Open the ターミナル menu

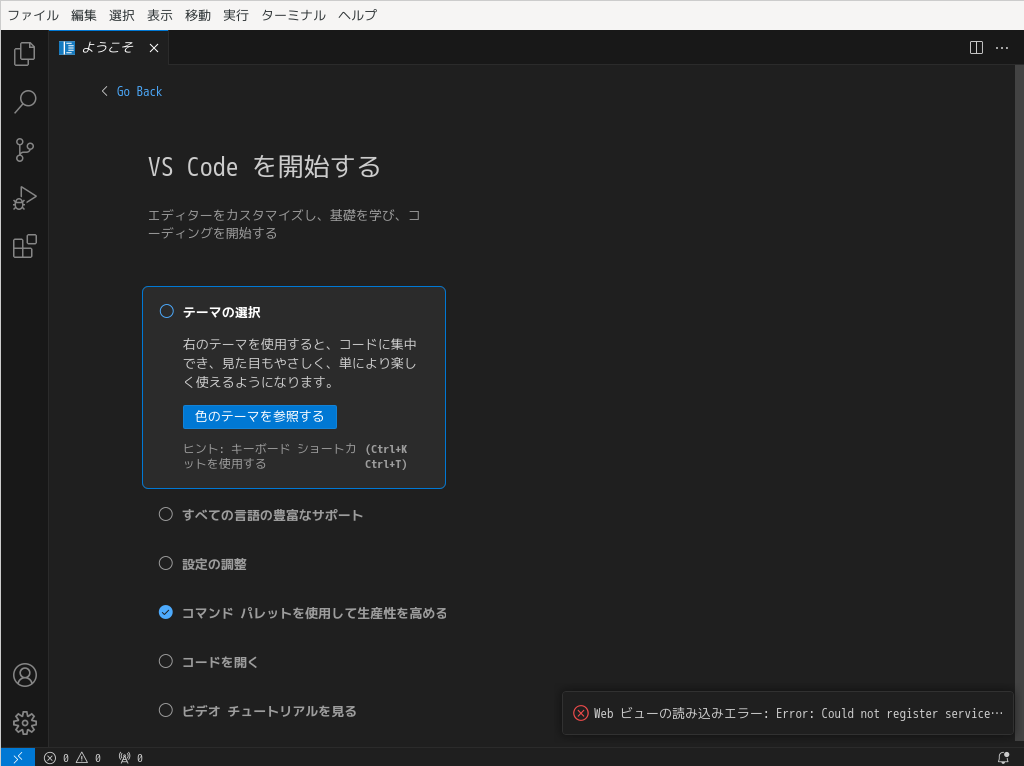coord(293,15)
